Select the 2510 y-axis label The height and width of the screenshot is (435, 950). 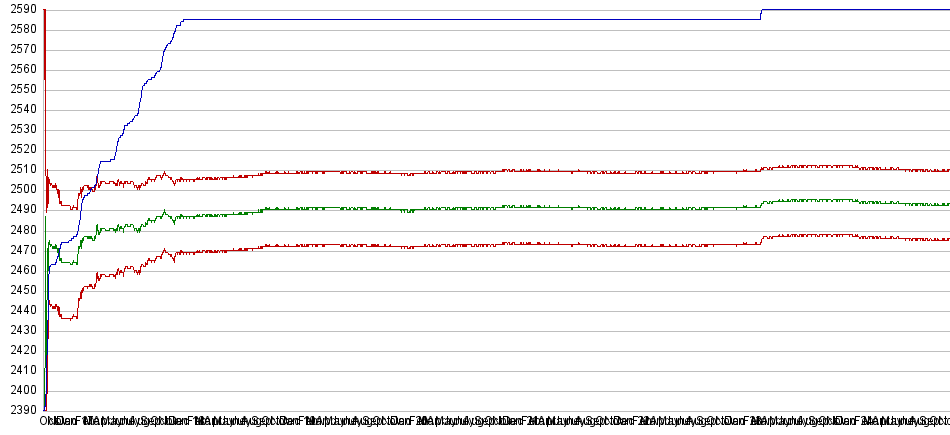tap(22, 169)
